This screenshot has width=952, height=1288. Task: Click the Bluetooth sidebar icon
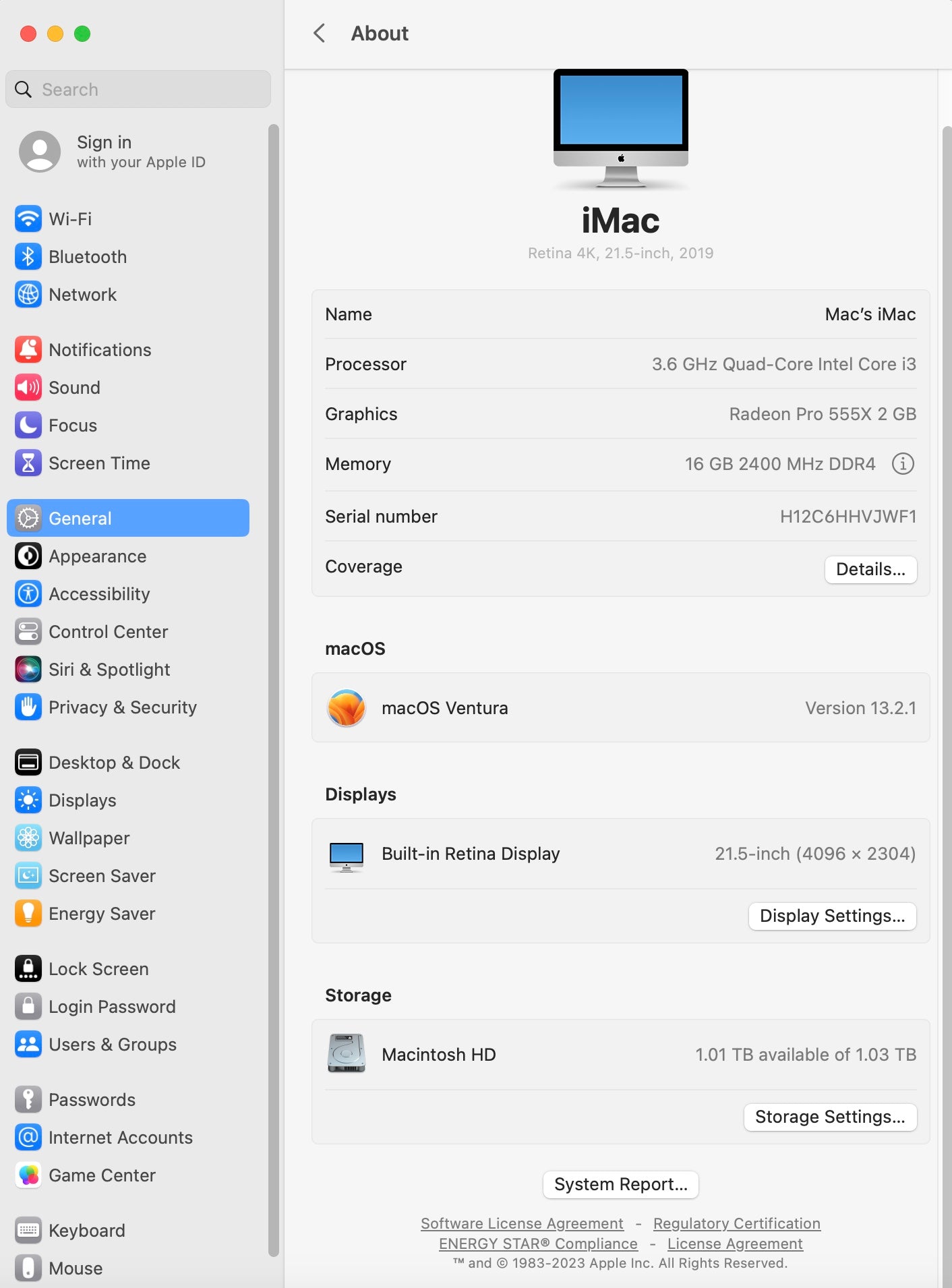pyautogui.click(x=28, y=256)
